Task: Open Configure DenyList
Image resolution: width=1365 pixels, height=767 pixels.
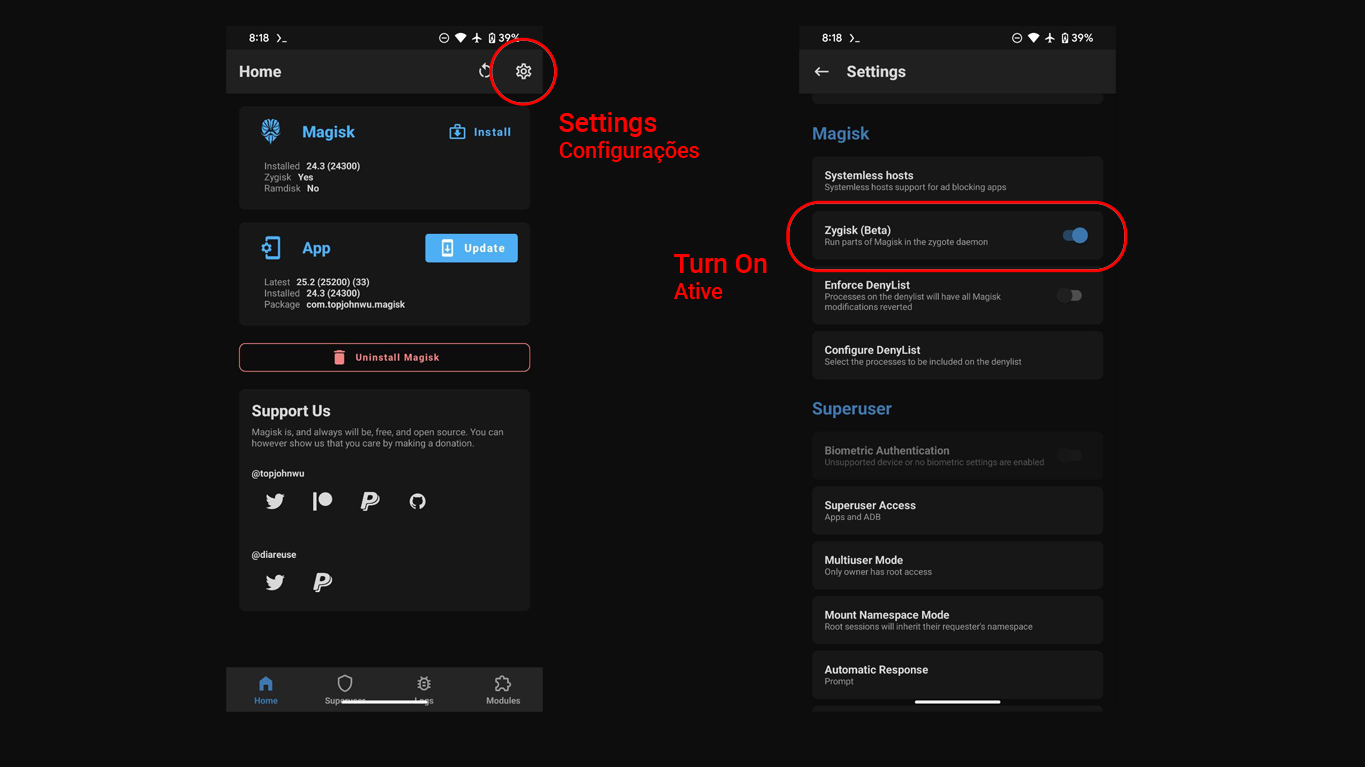Action: [957, 355]
